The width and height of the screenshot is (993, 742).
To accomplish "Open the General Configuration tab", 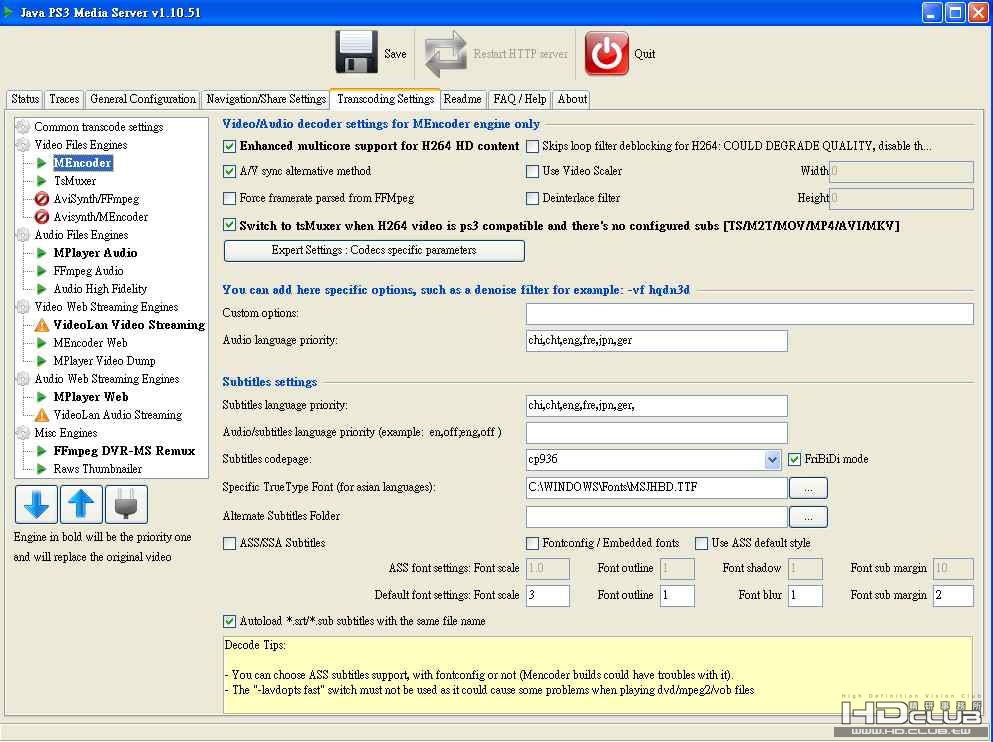I will tap(142, 99).
